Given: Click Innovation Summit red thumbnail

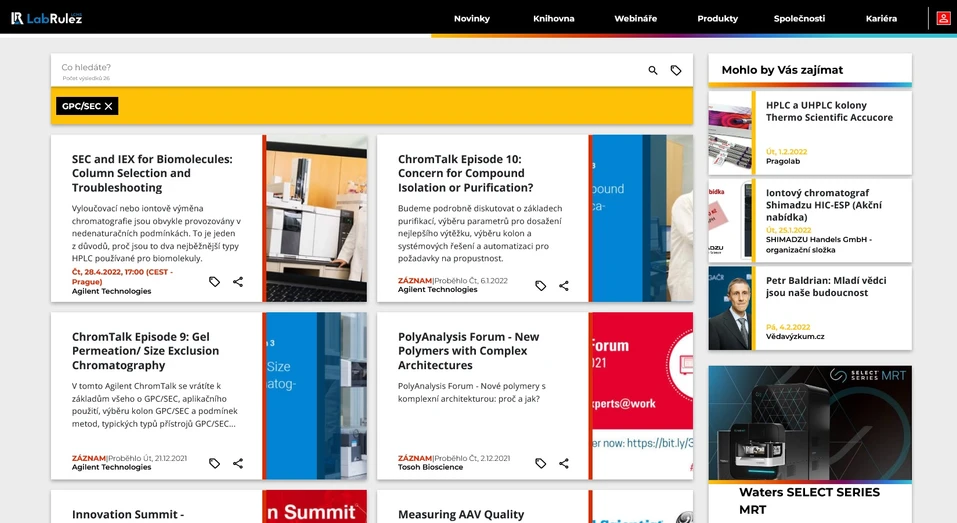Looking at the screenshot, I should point(317,507).
